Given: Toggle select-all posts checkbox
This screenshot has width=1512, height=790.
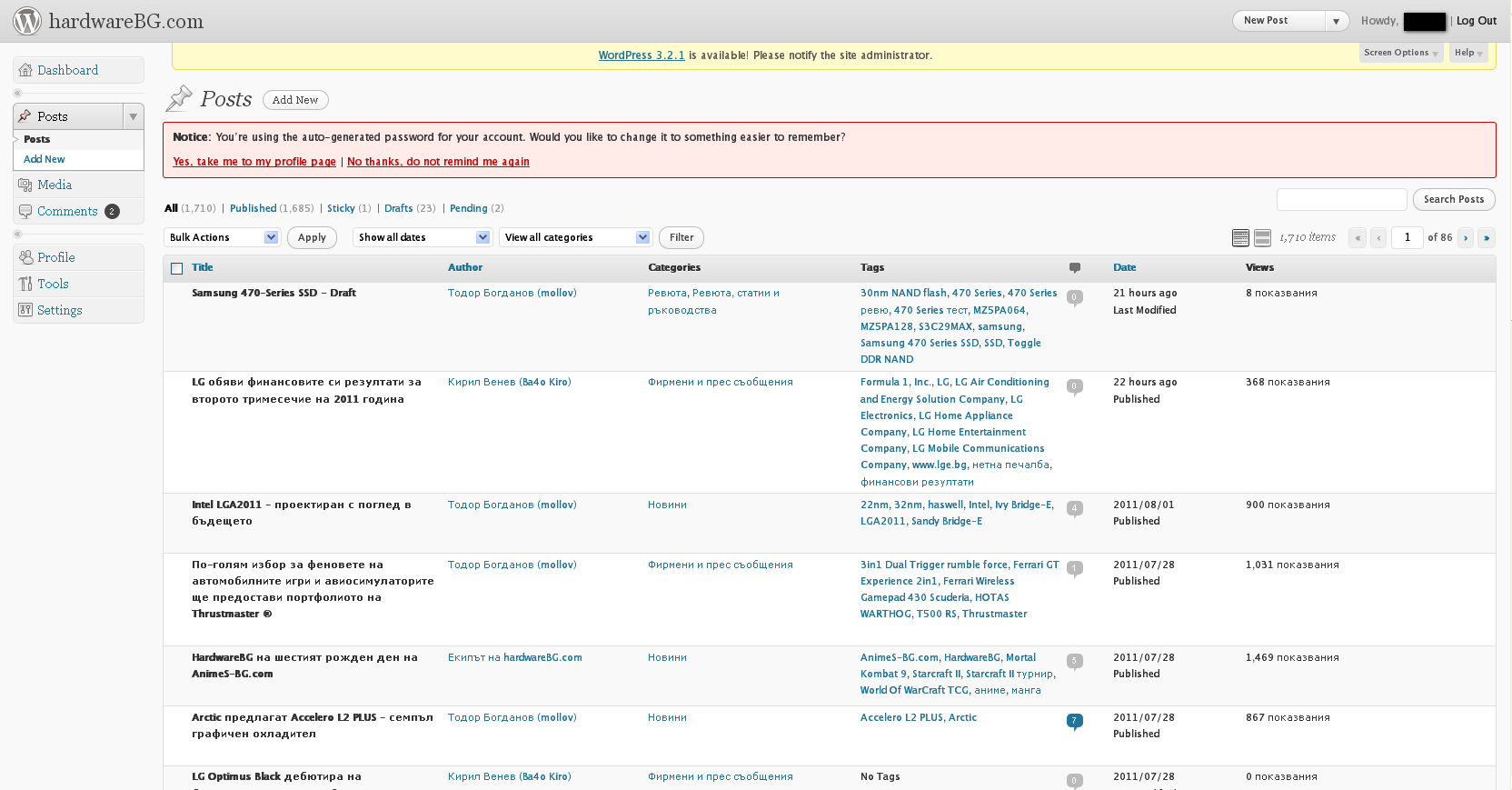Looking at the screenshot, I should 177,268.
